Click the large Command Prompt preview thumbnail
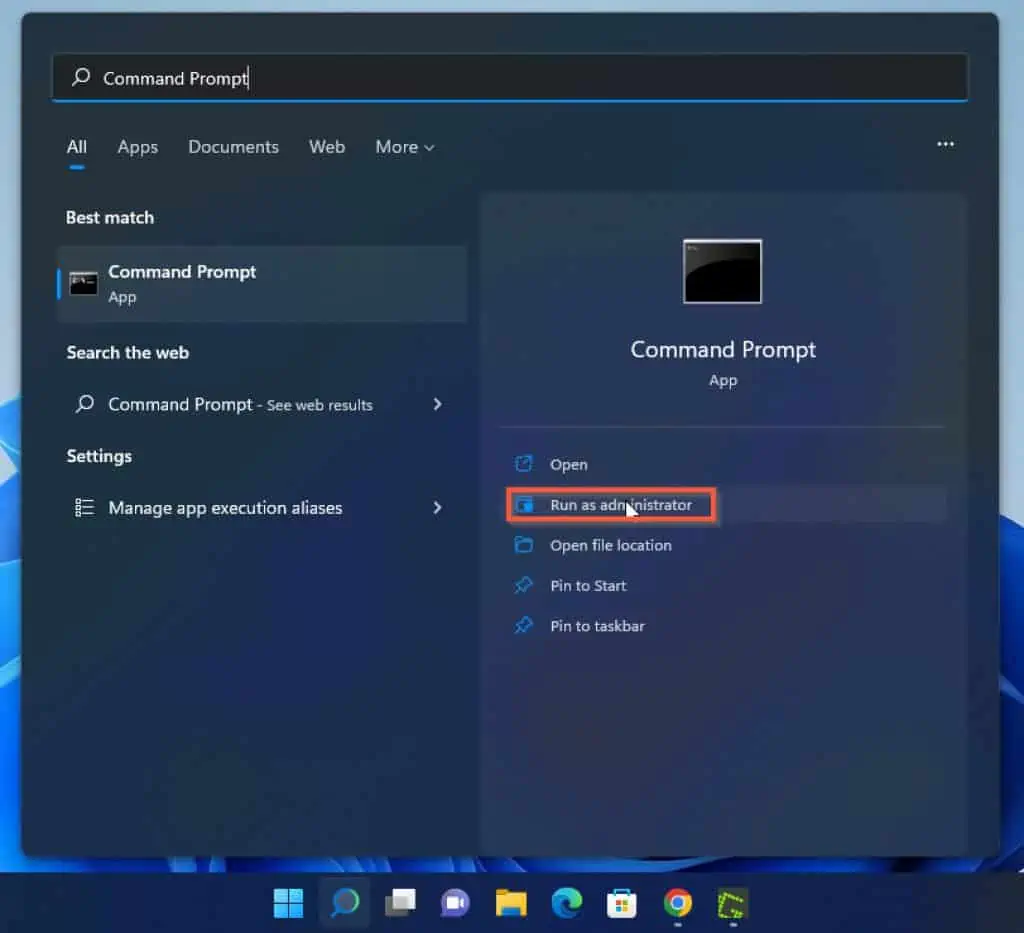The image size is (1024, 933). [722, 272]
